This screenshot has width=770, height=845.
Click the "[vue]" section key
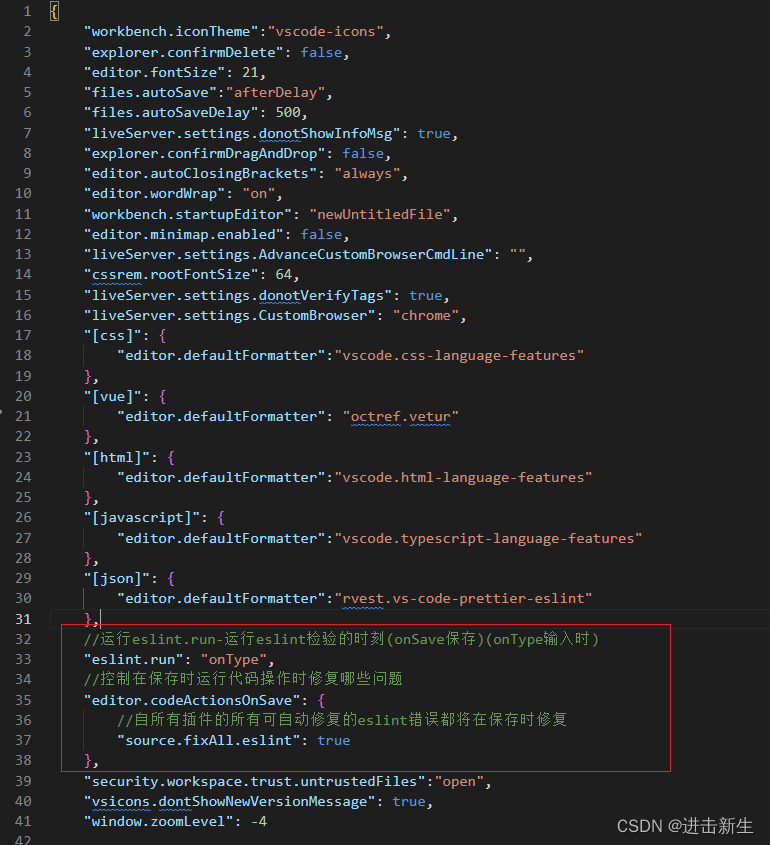click(x=113, y=397)
